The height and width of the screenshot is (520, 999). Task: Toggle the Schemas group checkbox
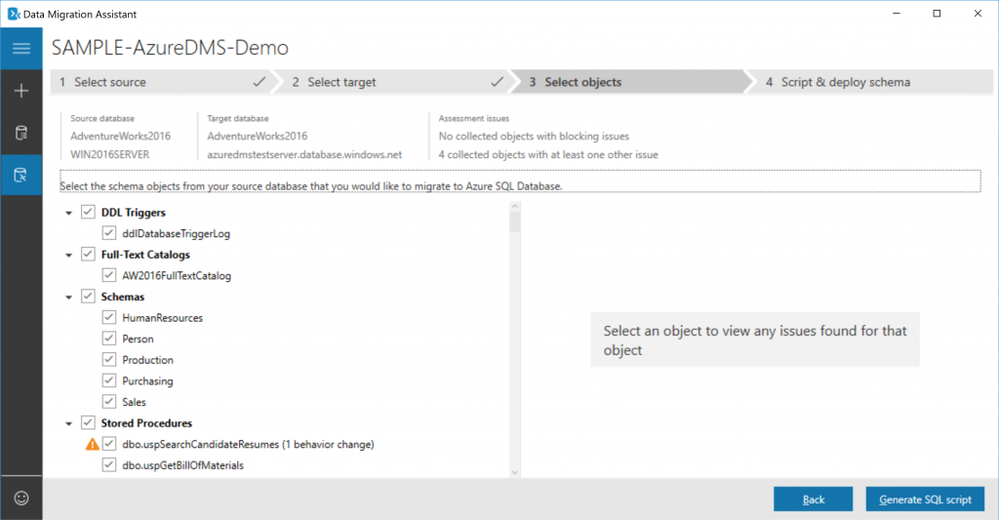(88, 296)
